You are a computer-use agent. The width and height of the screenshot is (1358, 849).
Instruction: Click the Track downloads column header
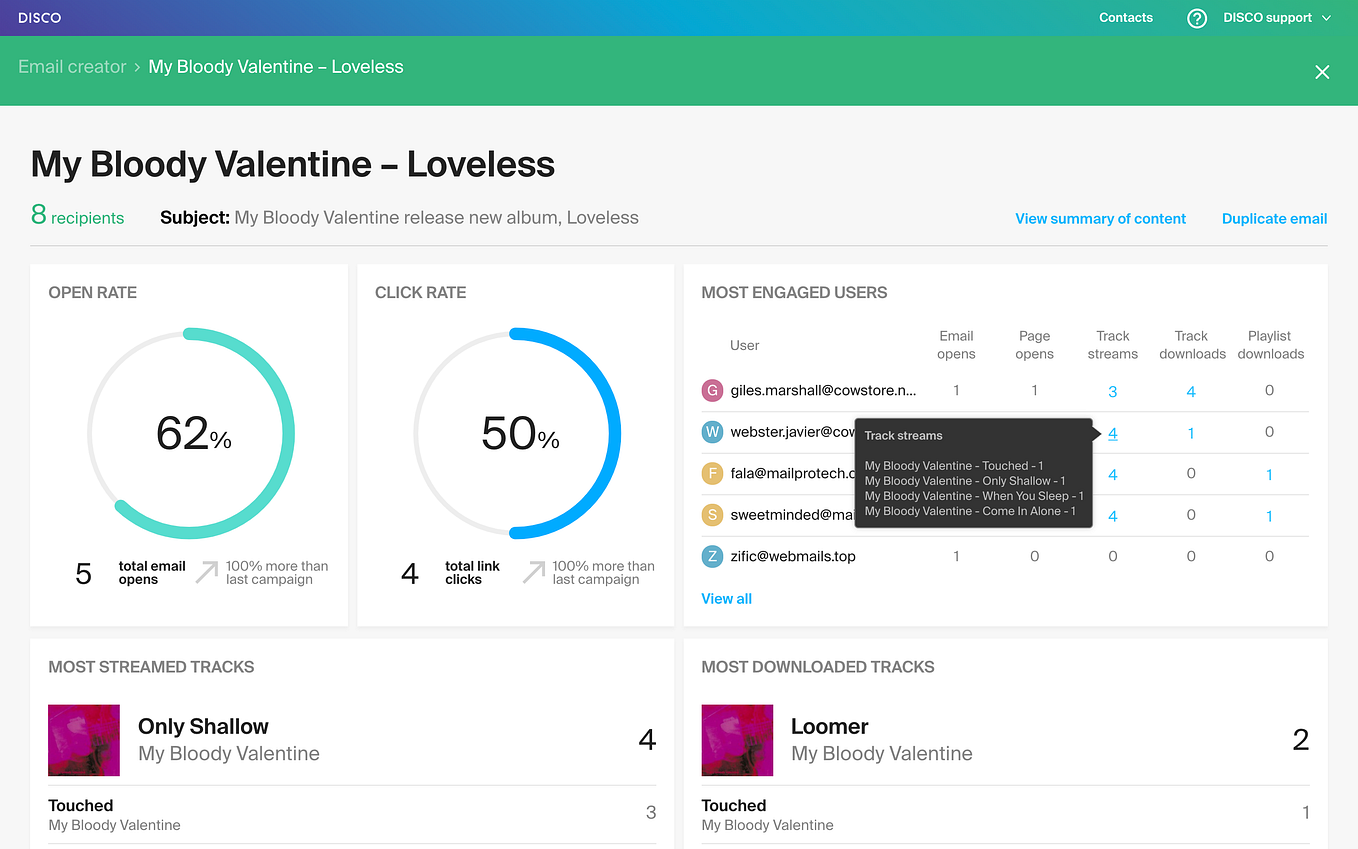point(1192,345)
